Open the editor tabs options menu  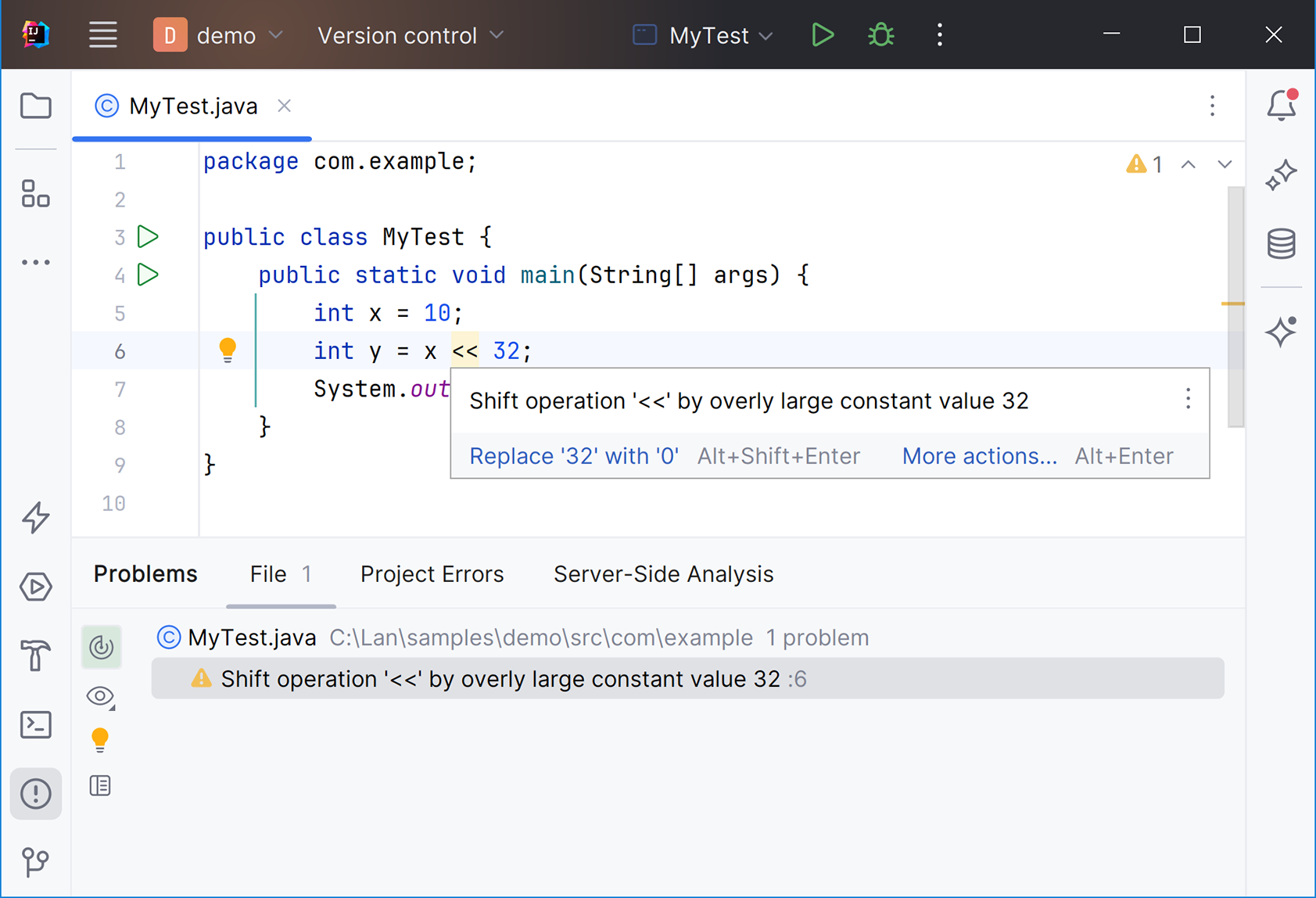(1212, 106)
